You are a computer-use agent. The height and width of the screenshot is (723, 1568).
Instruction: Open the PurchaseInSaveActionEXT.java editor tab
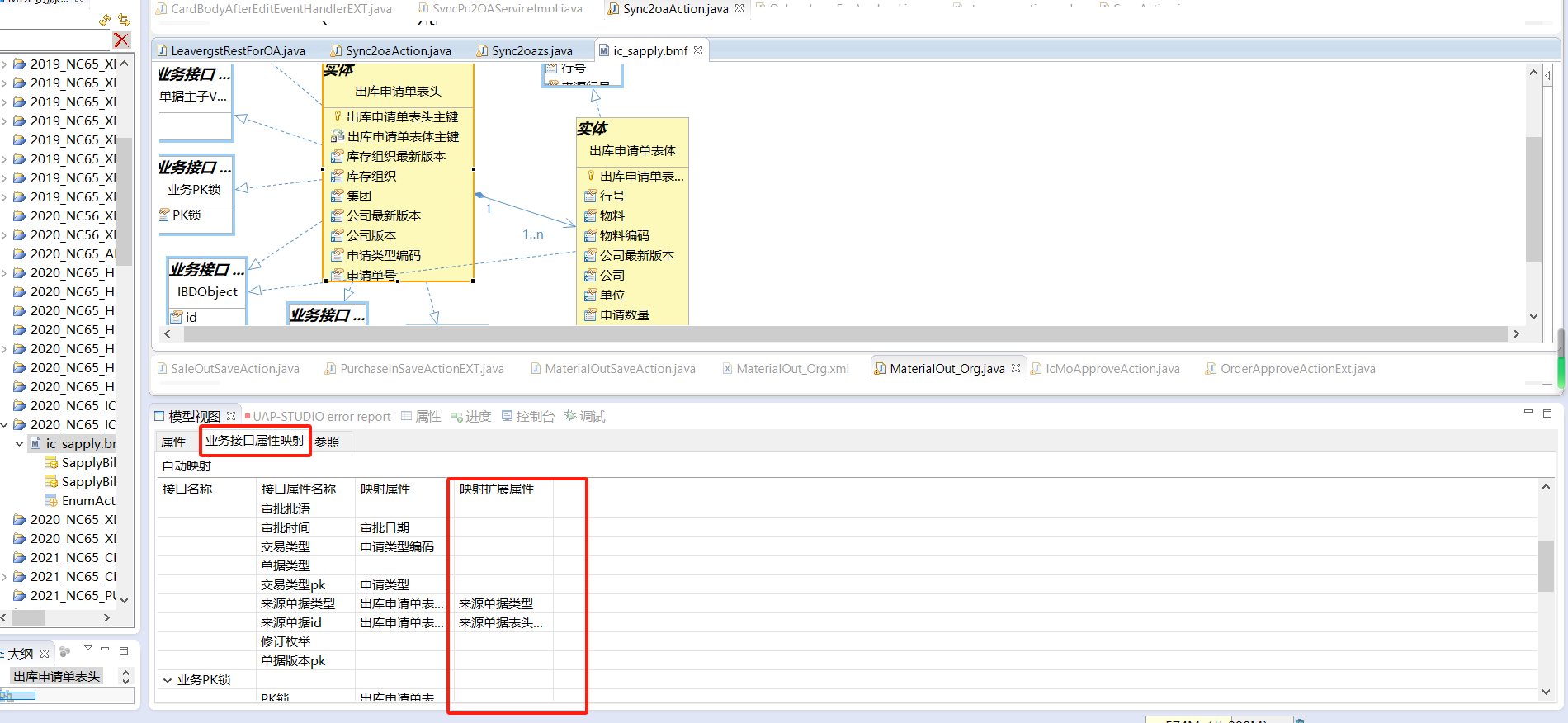(x=413, y=368)
